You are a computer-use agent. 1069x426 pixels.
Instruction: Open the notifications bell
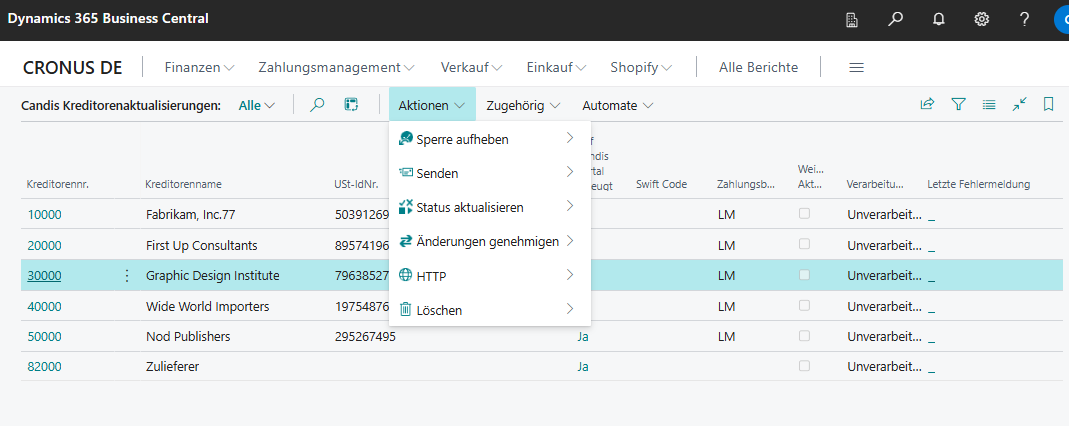click(x=938, y=19)
